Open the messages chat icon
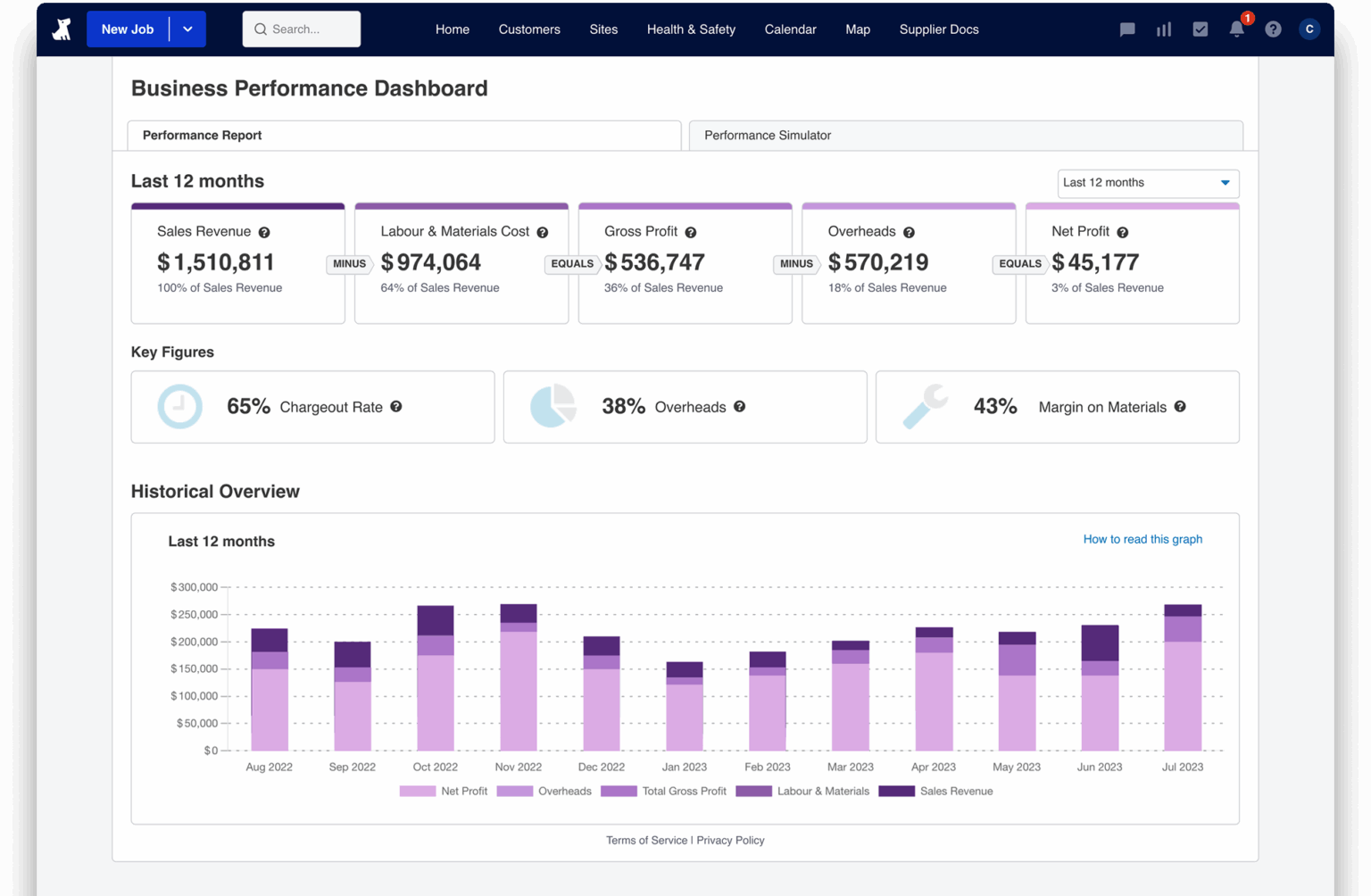1371x896 pixels. click(x=1126, y=29)
